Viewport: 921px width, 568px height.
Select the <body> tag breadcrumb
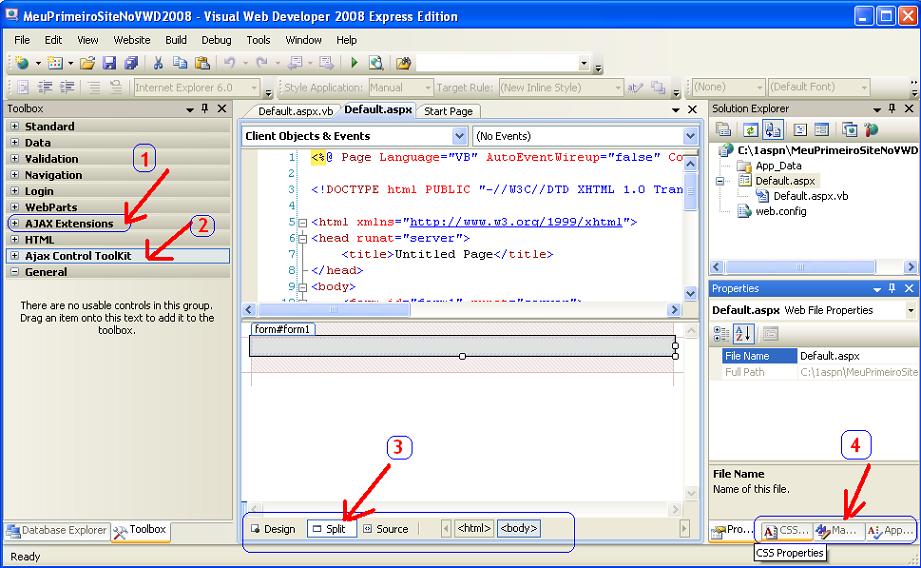[x=519, y=528]
